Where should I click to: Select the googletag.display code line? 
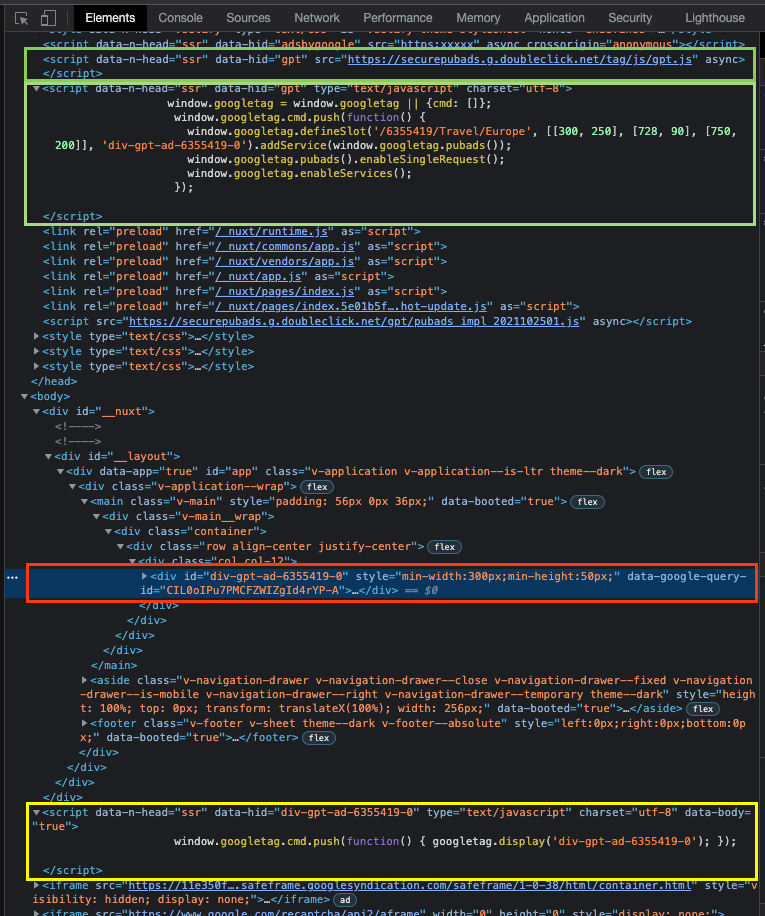[455, 842]
